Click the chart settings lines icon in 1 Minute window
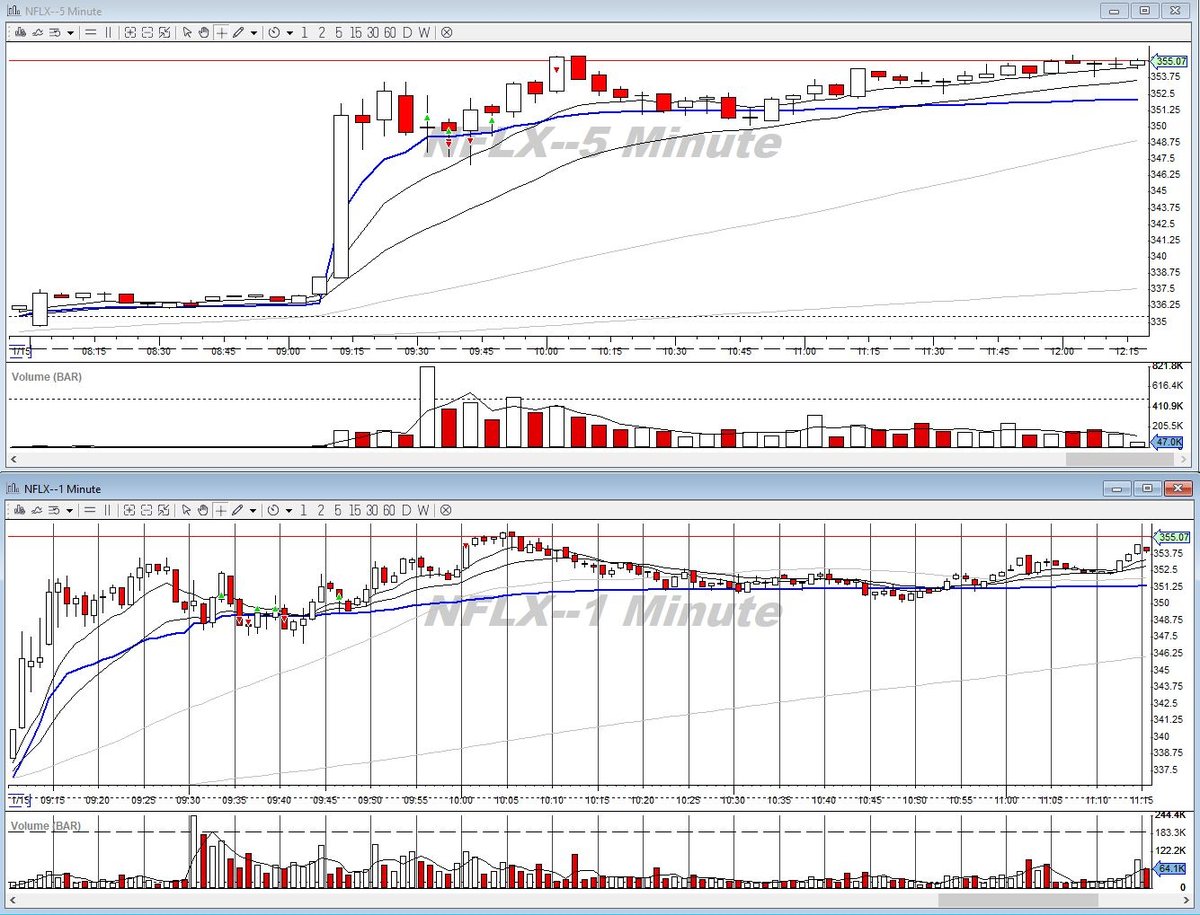The image size is (1200, 915). pyautogui.click(x=54, y=510)
